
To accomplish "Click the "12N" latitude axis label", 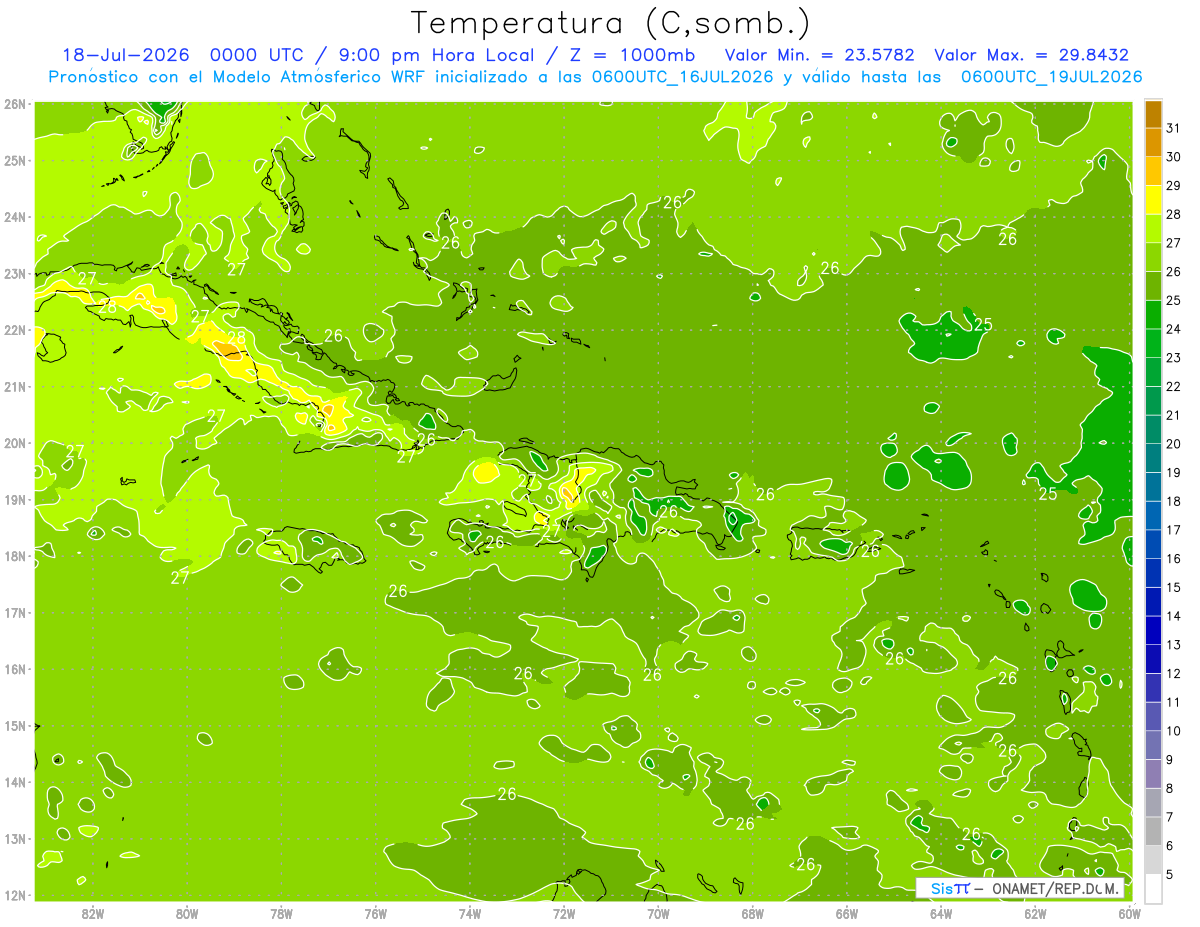I will coord(15,895).
